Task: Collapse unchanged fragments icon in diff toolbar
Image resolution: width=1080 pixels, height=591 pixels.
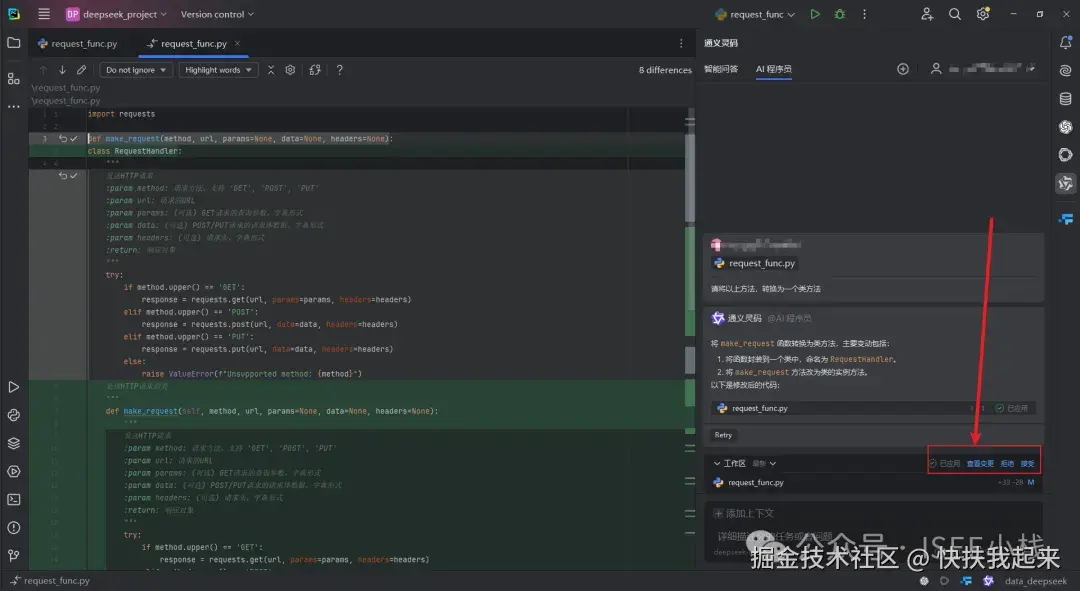Action: (271, 70)
